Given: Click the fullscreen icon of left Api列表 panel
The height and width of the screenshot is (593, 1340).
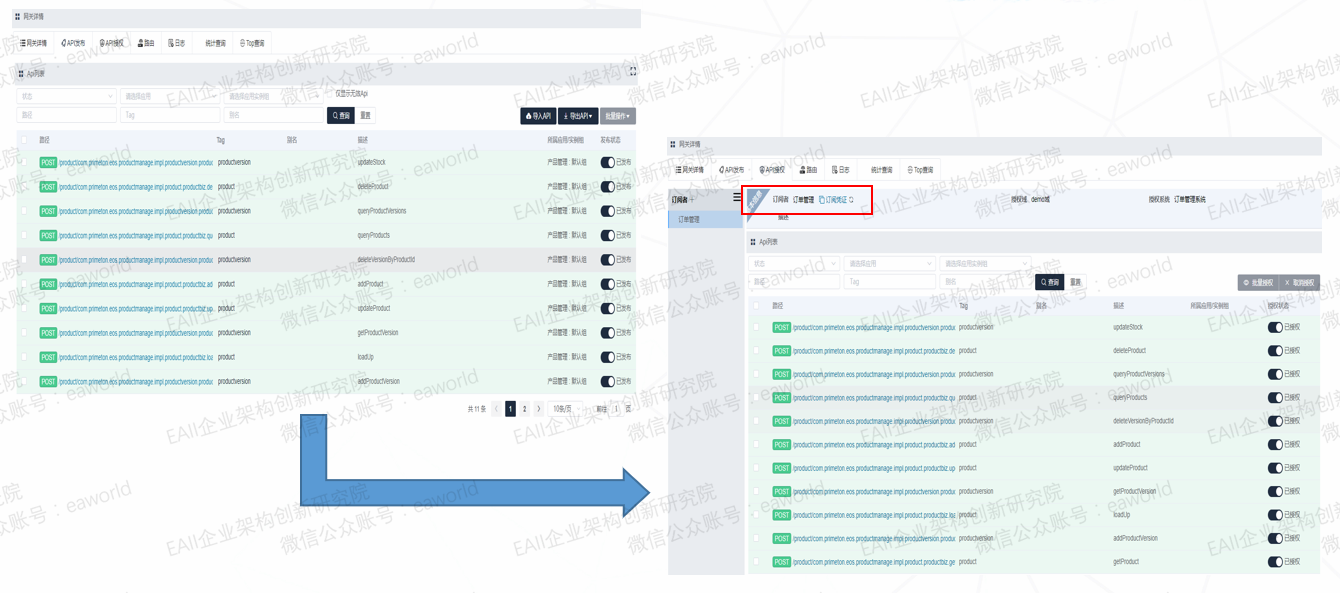Looking at the screenshot, I should (x=632, y=72).
